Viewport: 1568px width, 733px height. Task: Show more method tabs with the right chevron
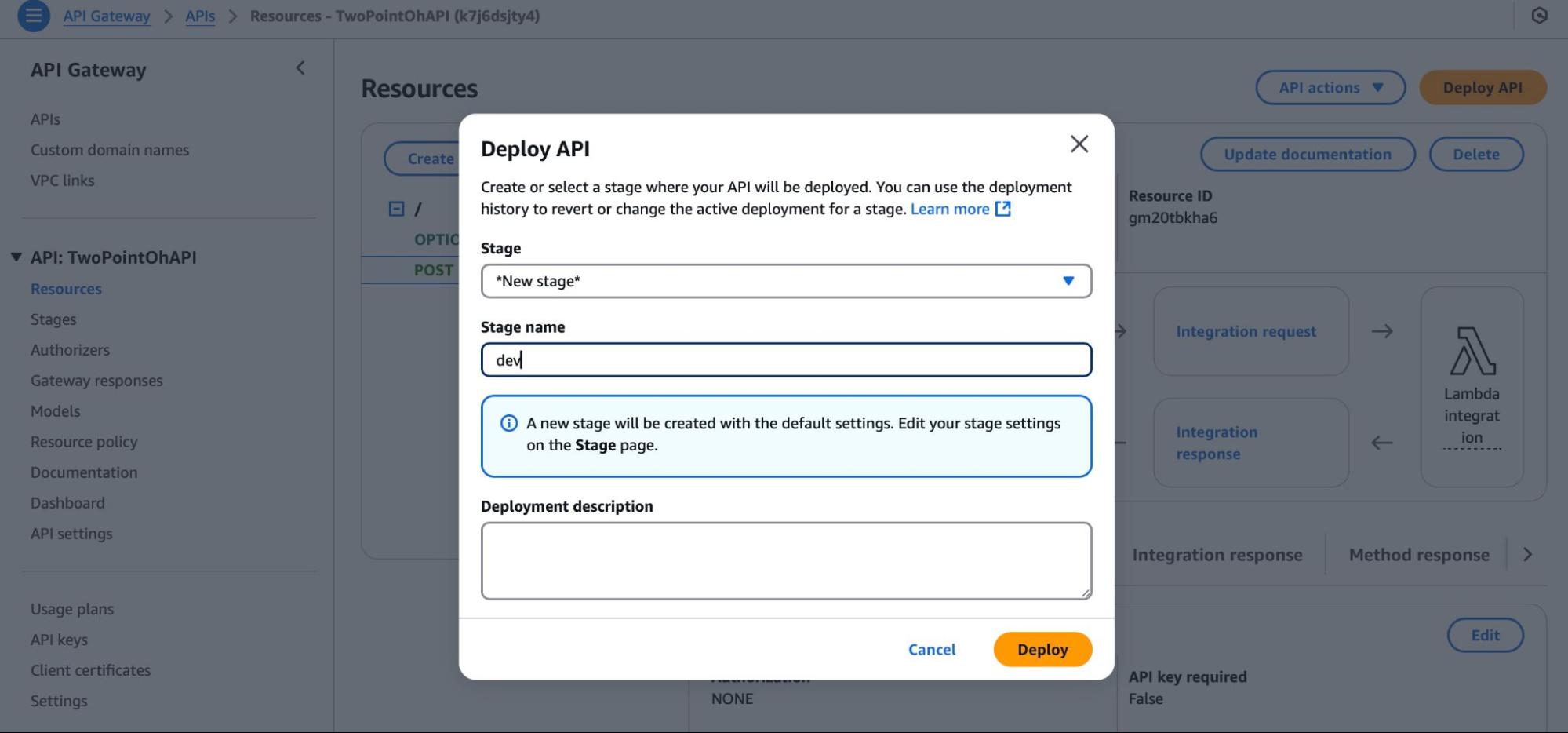click(1527, 555)
